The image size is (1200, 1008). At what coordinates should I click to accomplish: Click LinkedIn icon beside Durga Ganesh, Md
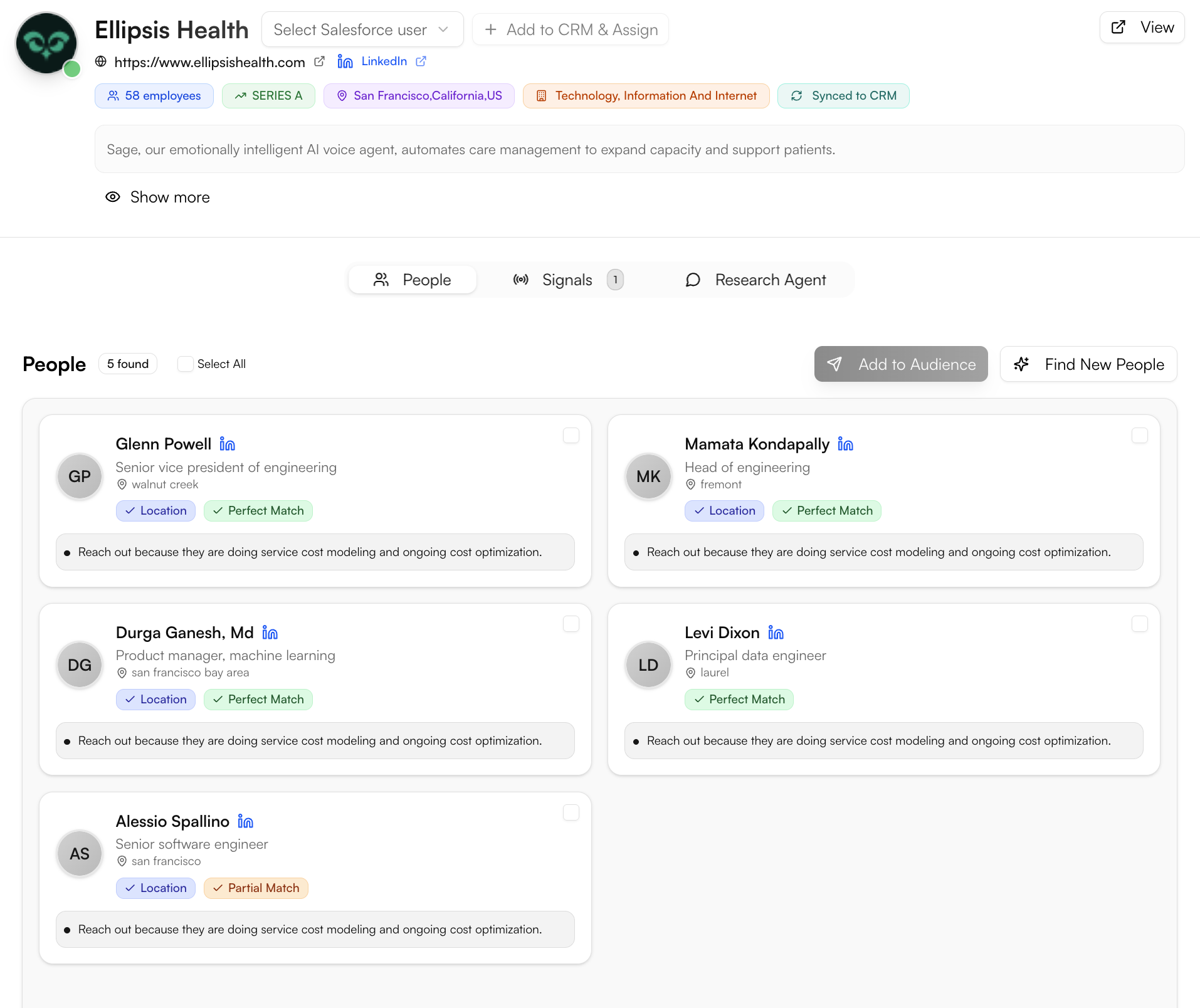[270, 633]
